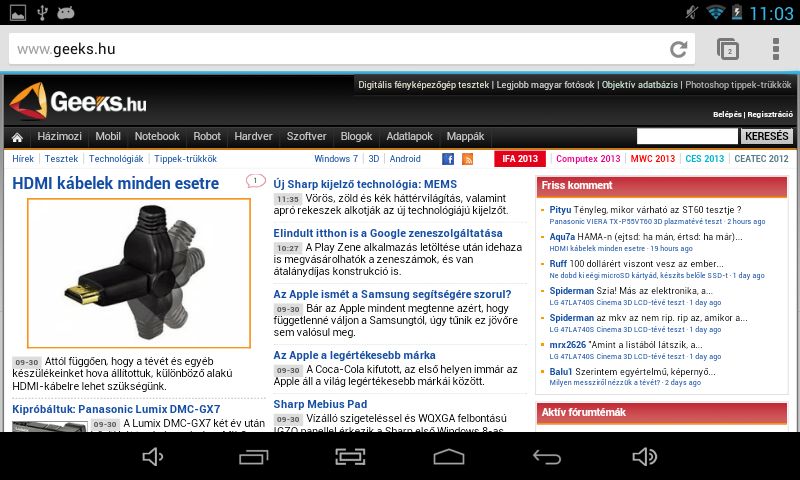This screenshot has width=800, height=480.
Task: Open the HDMI adapter article image
Action: [x=139, y=273]
